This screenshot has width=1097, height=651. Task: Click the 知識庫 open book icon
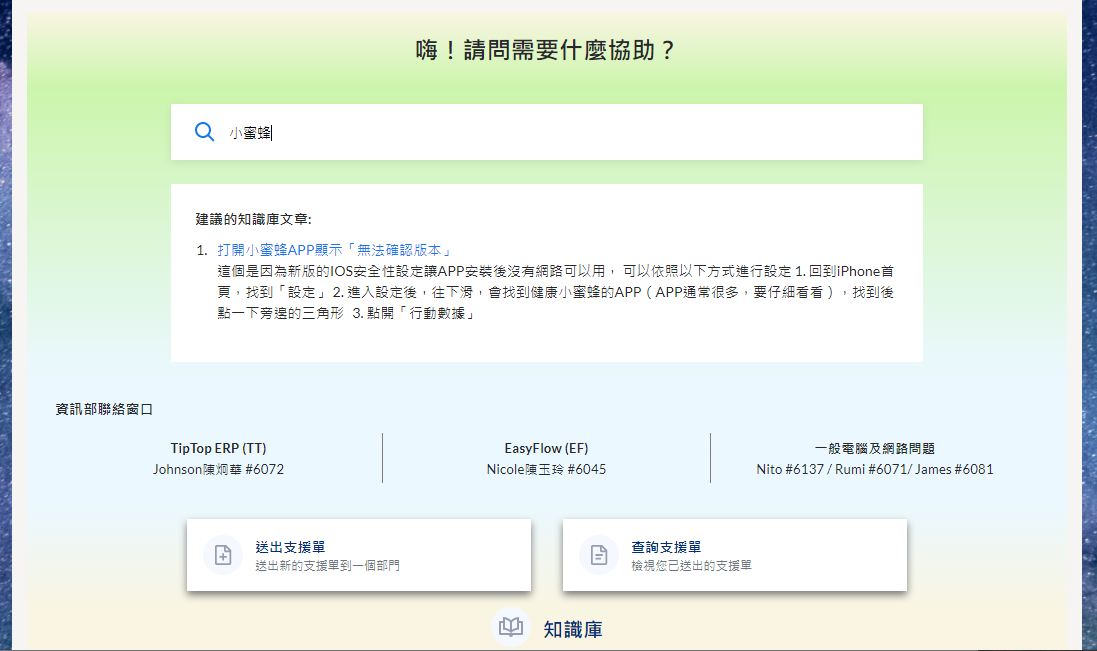[511, 628]
